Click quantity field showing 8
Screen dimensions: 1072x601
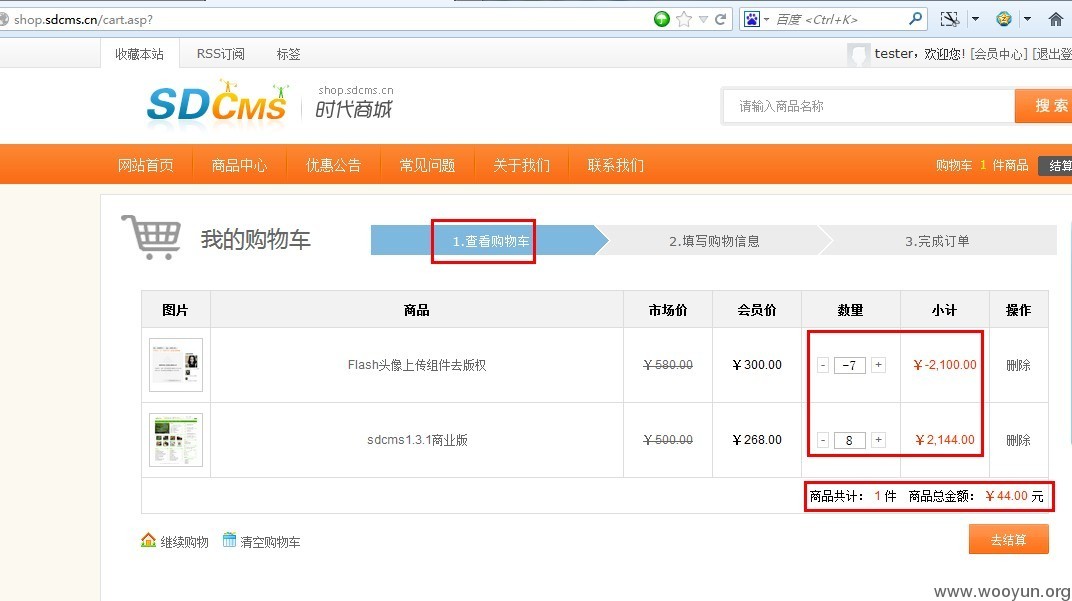(850, 440)
